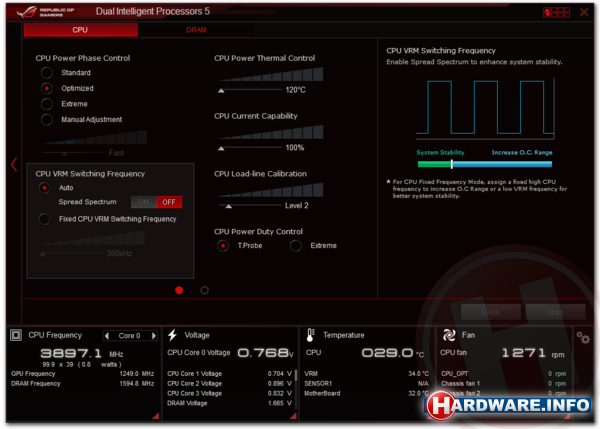Turn Spread Spectrum ON

(x=144, y=202)
